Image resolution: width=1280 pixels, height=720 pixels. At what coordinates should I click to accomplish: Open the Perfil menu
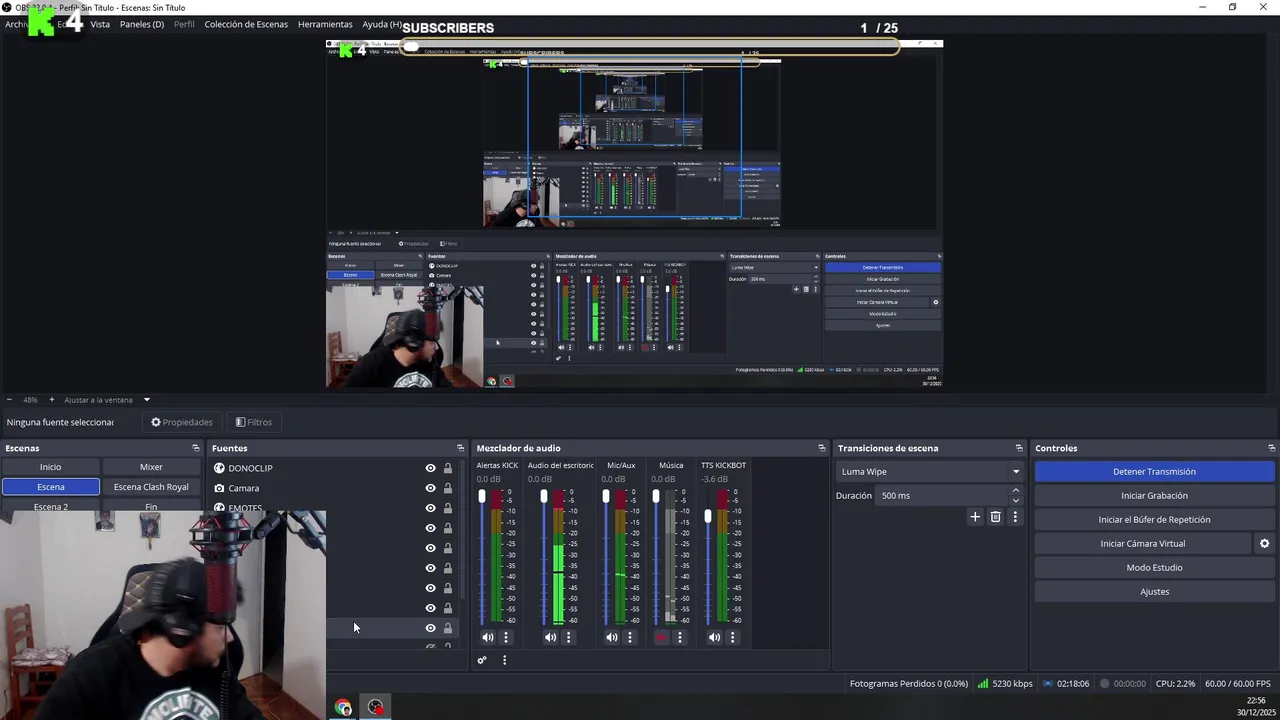(x=184, y=24)
